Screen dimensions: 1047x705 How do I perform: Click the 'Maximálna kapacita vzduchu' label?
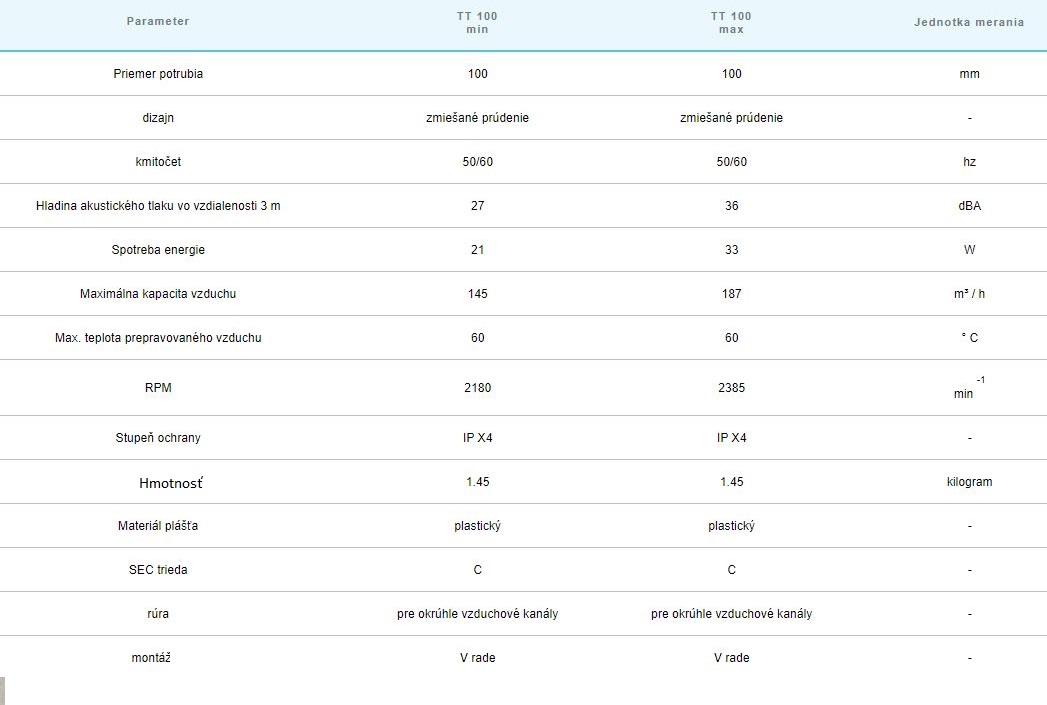[158, 294]
